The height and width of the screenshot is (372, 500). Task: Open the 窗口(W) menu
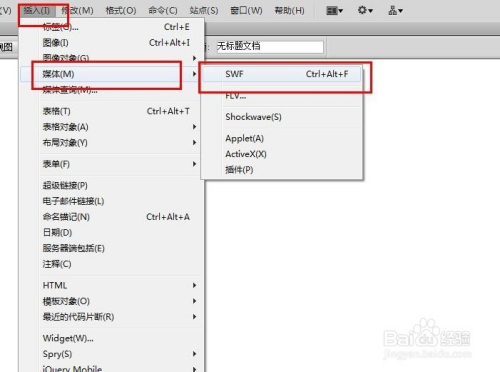pyautogui.click(x=246, y=11)
